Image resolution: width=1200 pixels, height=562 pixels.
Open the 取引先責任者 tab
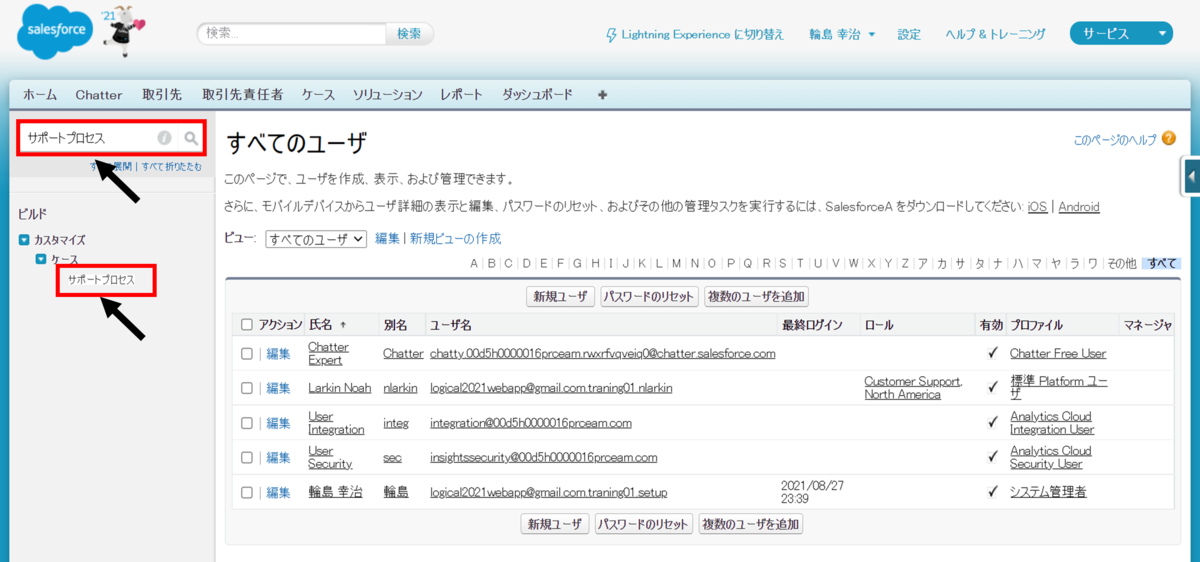pos(242,95)
